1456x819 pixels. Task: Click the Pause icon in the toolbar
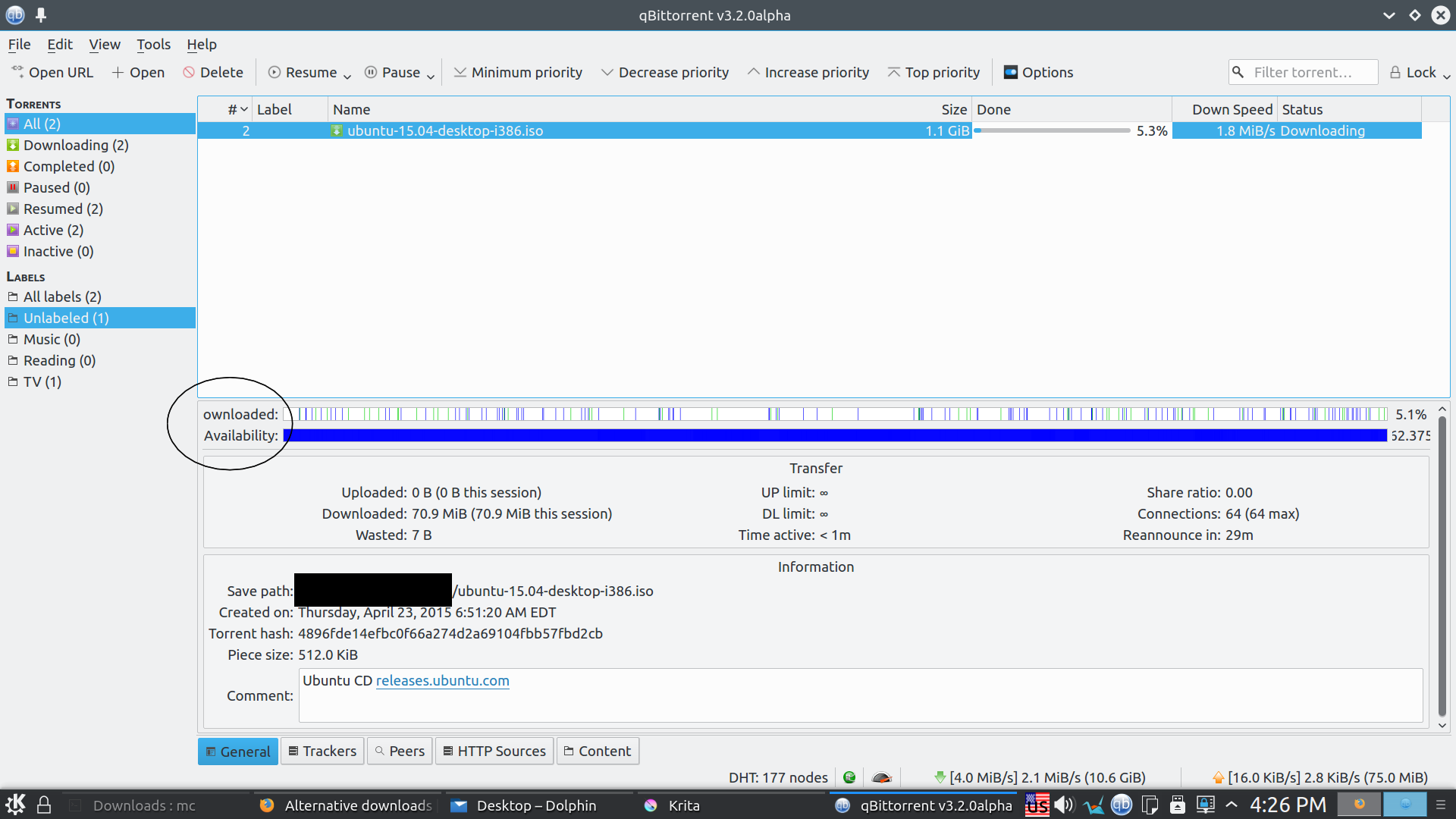[371, 72]
